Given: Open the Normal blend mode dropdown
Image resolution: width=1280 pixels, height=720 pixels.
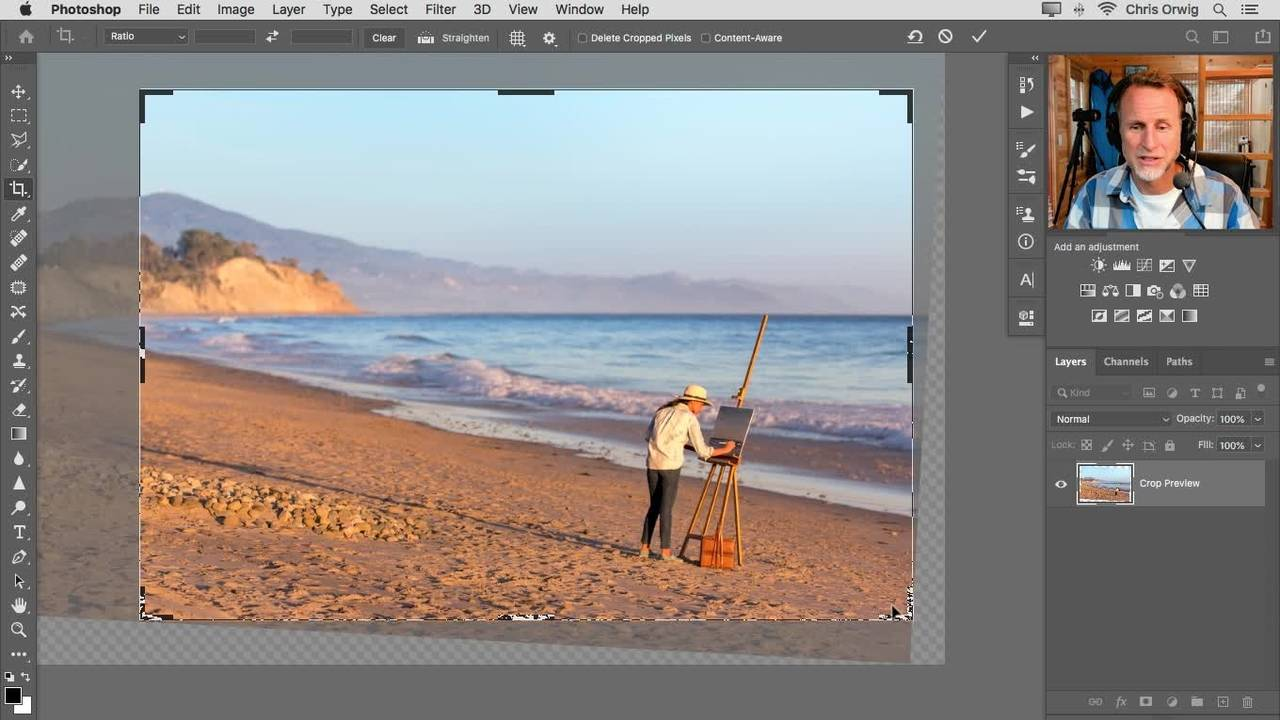Looking at the screenshot, I should click(1110, 419).
